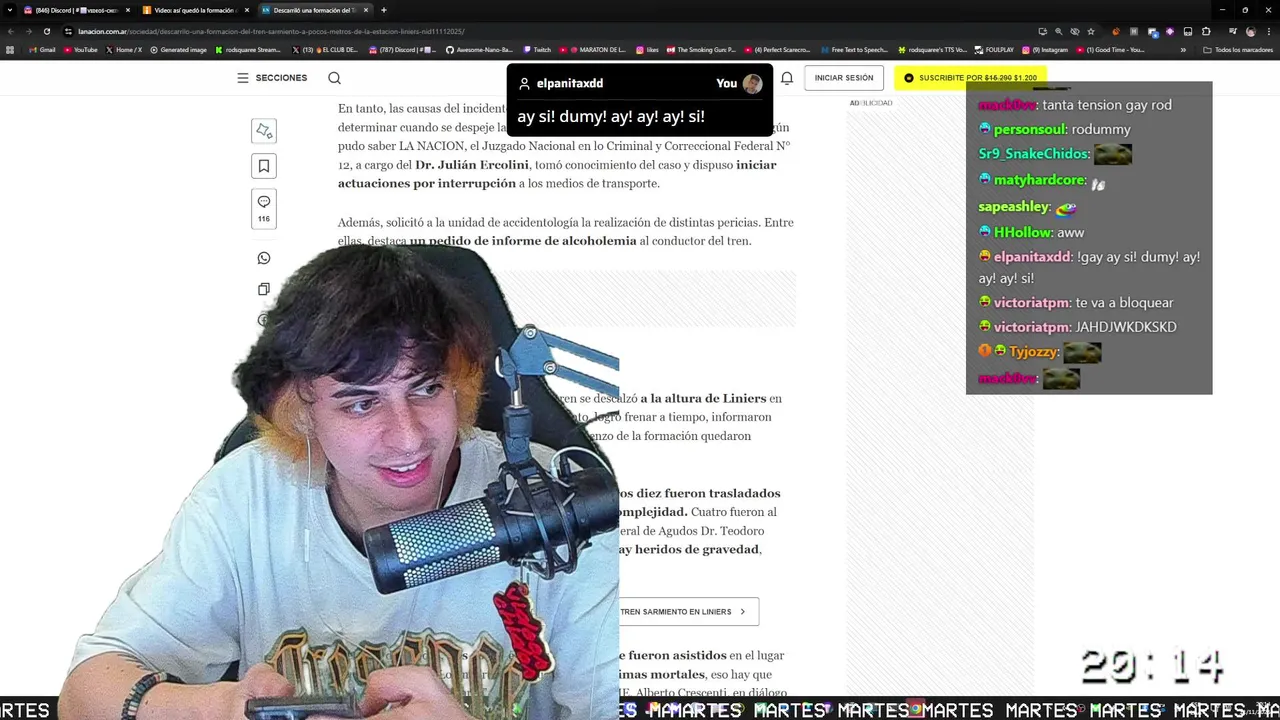
Task: Go forward using the browser forward arrow
Action: 28,31
